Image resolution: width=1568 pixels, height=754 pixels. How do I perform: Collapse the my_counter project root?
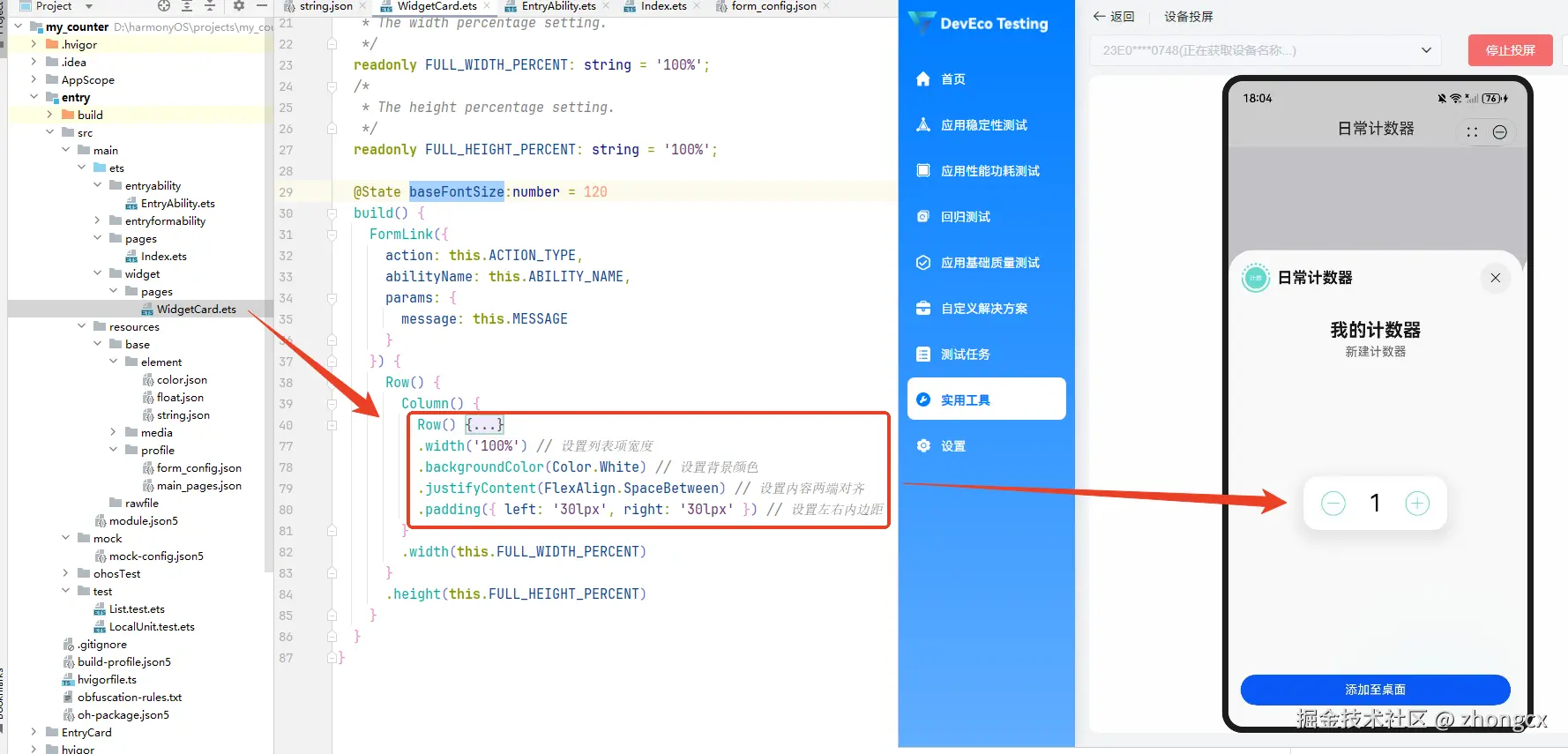coord(19,26)
